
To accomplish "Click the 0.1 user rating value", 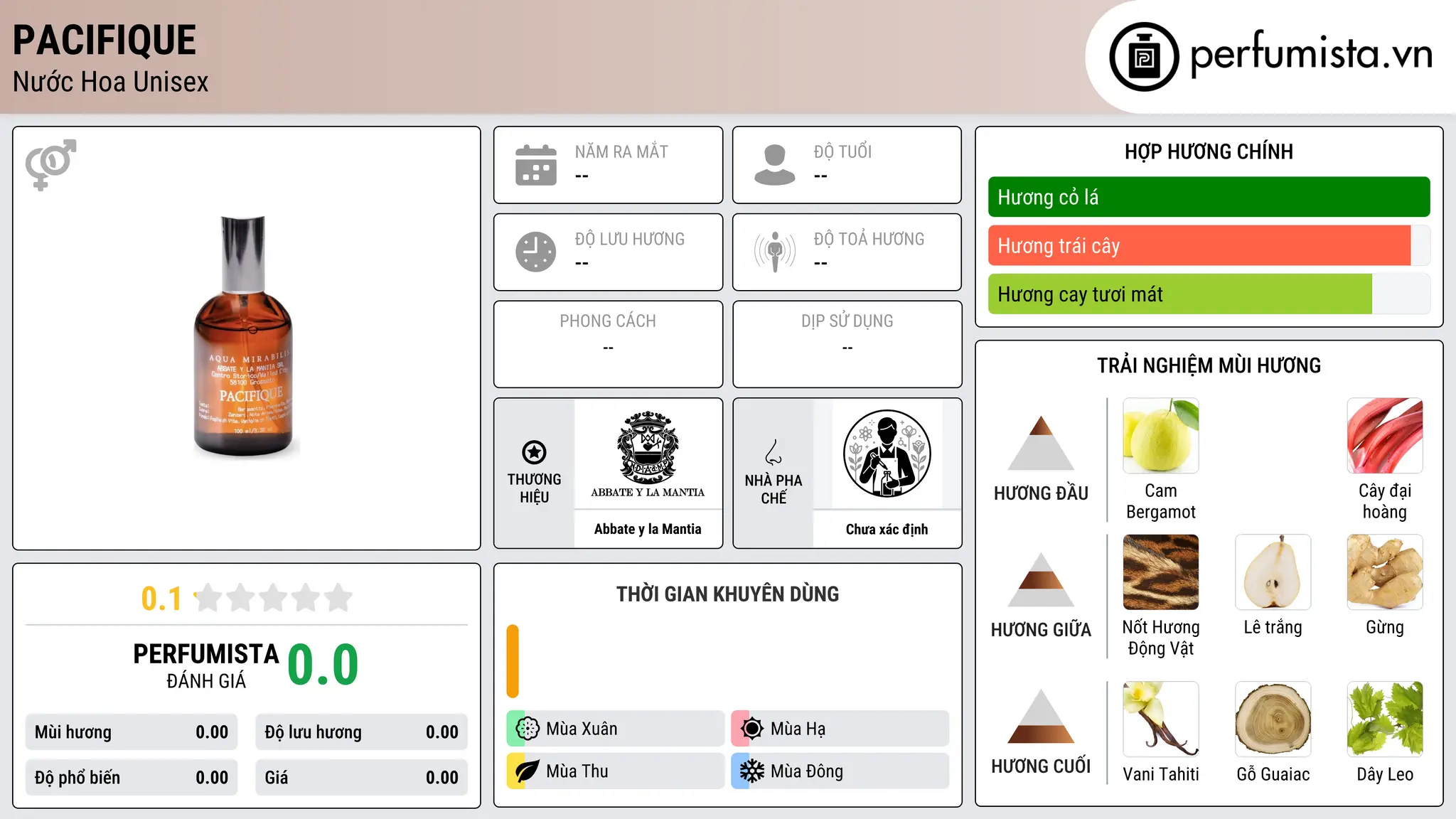I will point(161,599).
